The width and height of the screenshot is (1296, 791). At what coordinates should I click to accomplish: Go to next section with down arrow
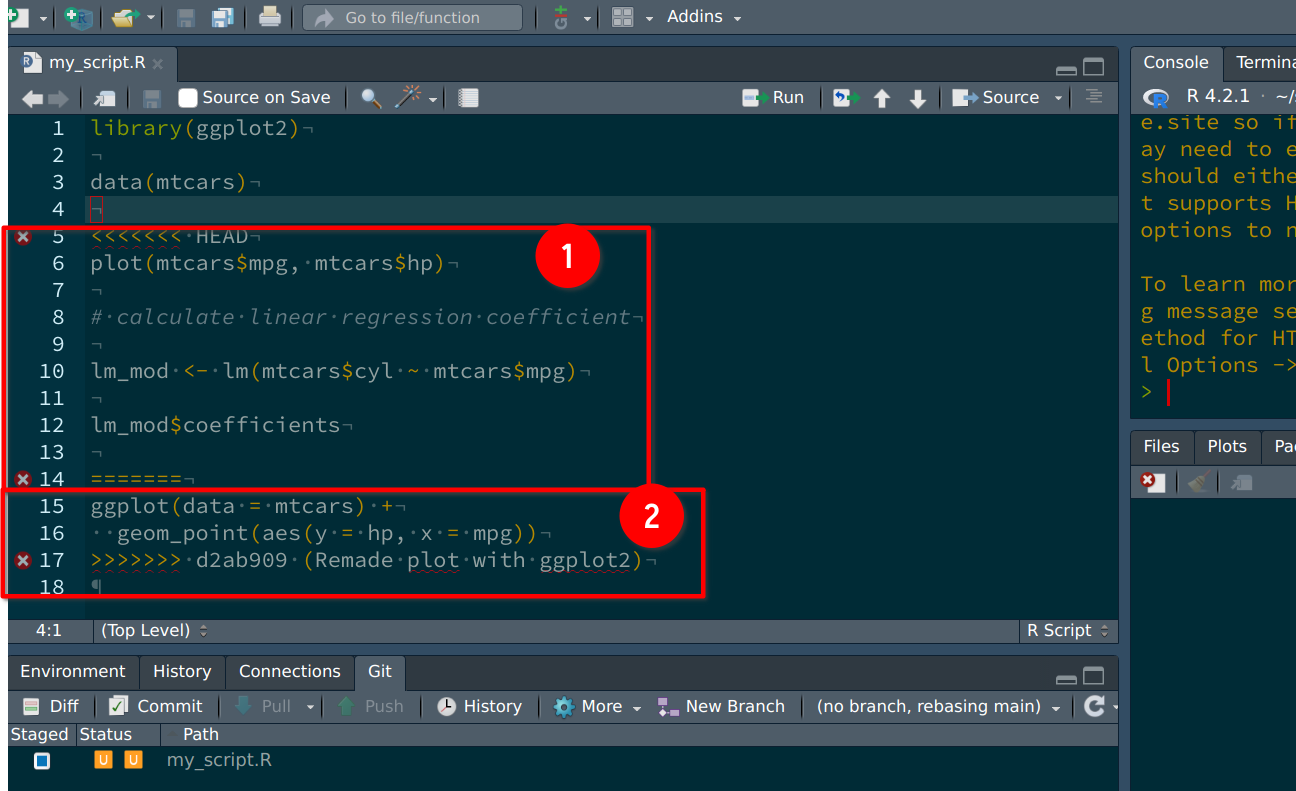tap(918, 98)
